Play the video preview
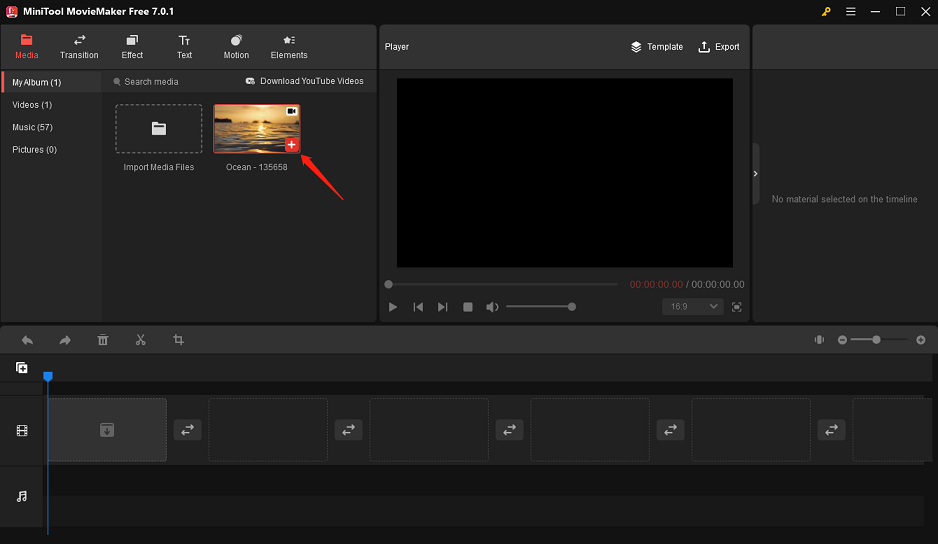938x544 pixels. 392,307
